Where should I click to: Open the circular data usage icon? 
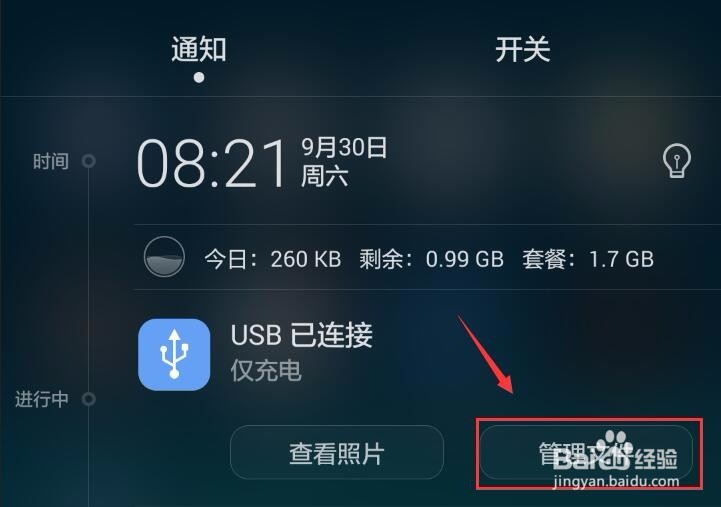click(164, 257)
